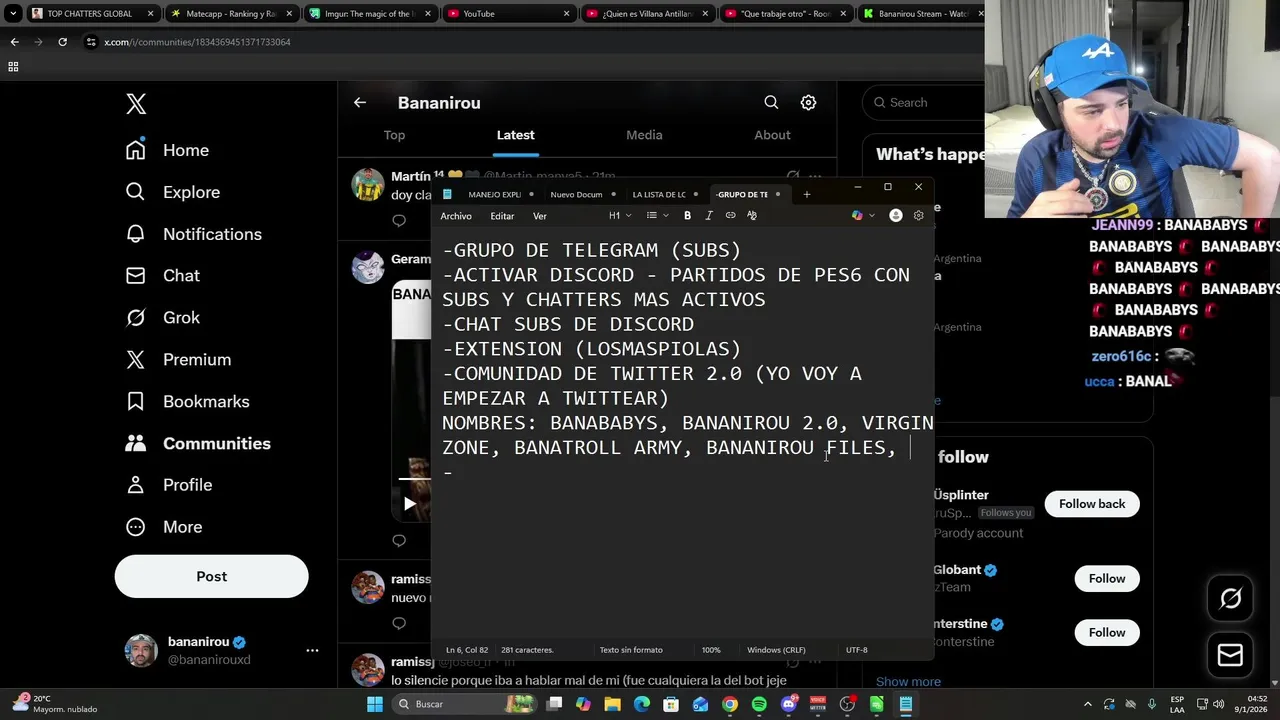Click the X Search input field
The height and width of the screenshot is (720, 1280).
click(x=925, y=102)
